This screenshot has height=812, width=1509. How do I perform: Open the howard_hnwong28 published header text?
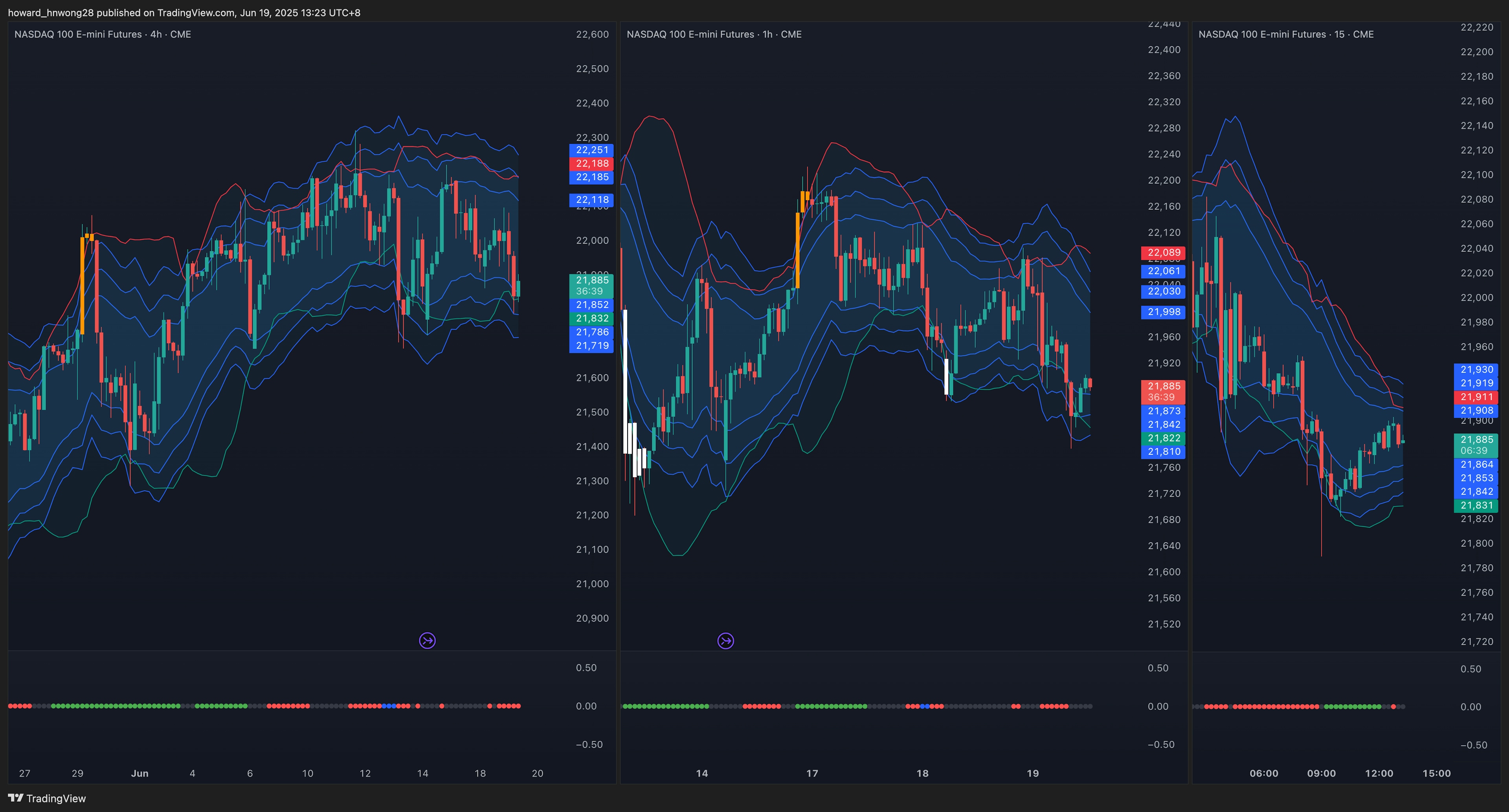pyautogui.click(x=184, y=12)
